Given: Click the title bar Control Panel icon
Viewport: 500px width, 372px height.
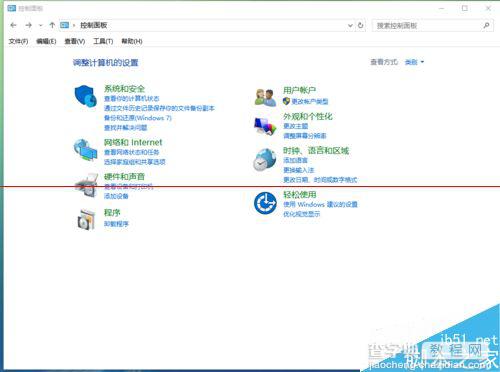Looking at the screenshot, I should [12, 8].
